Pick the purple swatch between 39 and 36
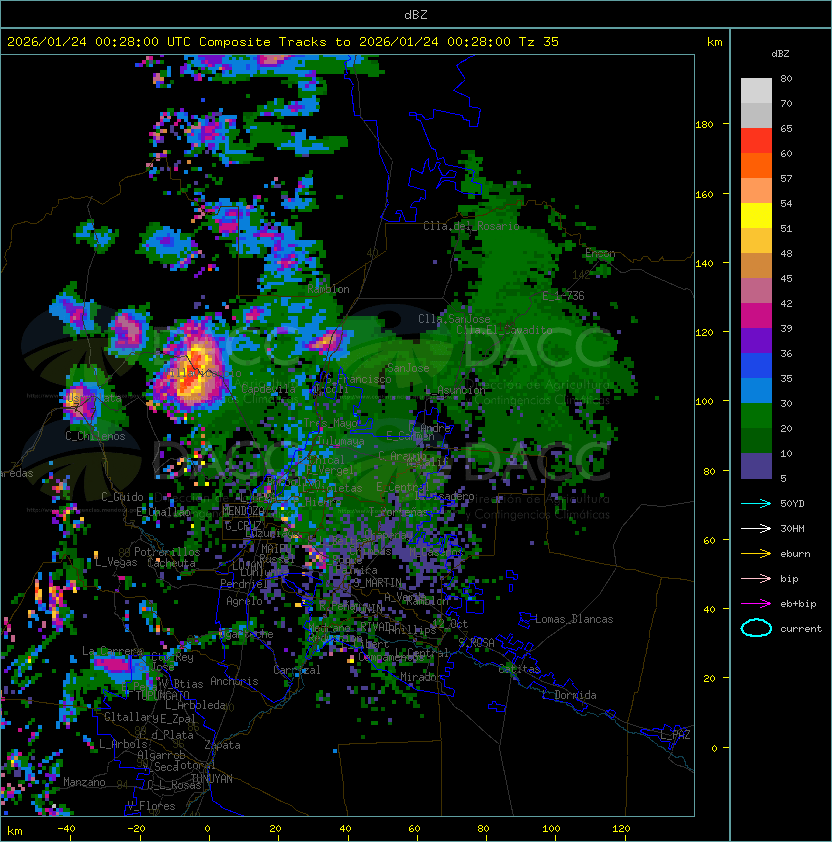 [x=756, y=340]
